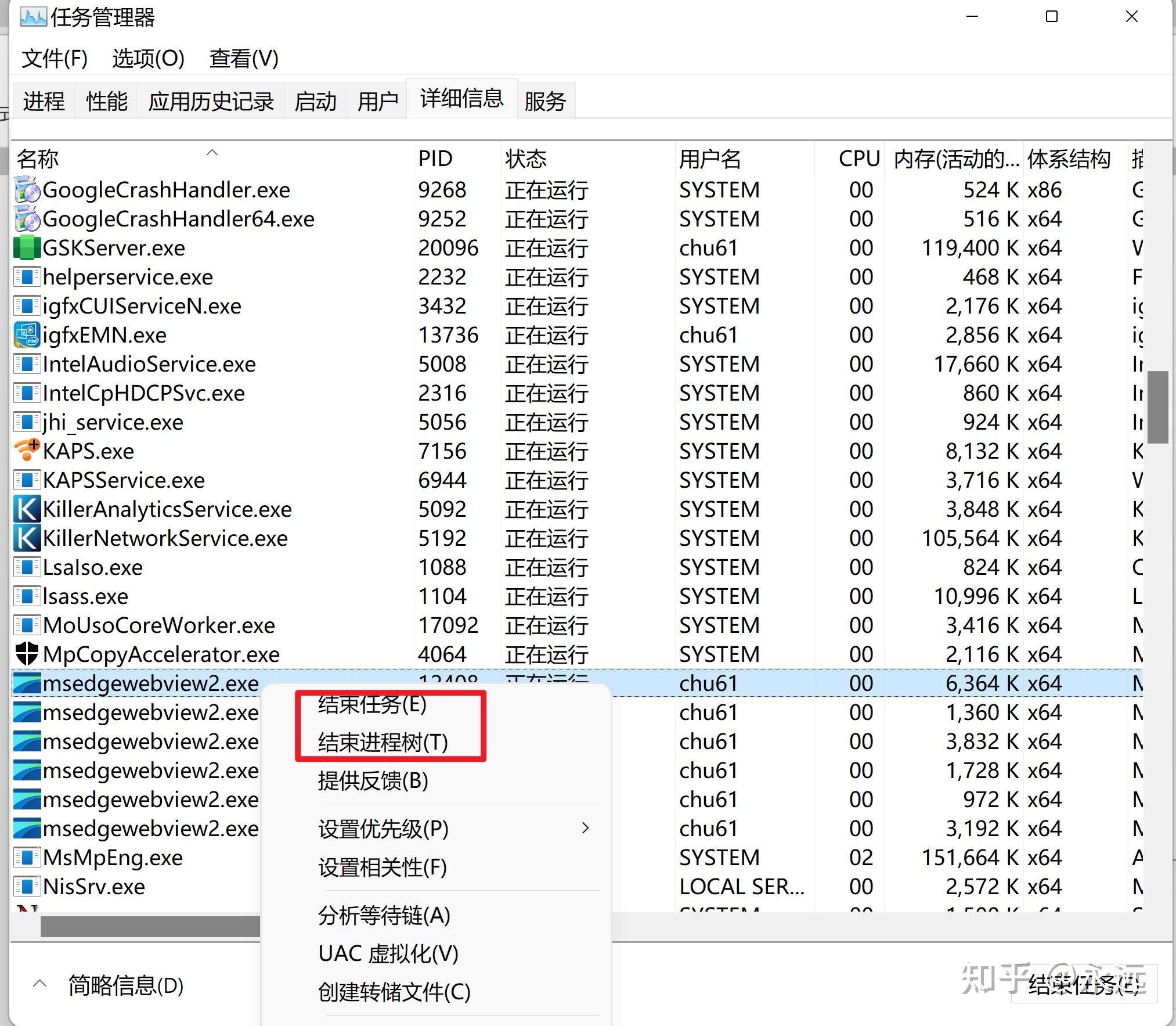
Task: Open the 文件(F) menu
Action: click(55, 59)
